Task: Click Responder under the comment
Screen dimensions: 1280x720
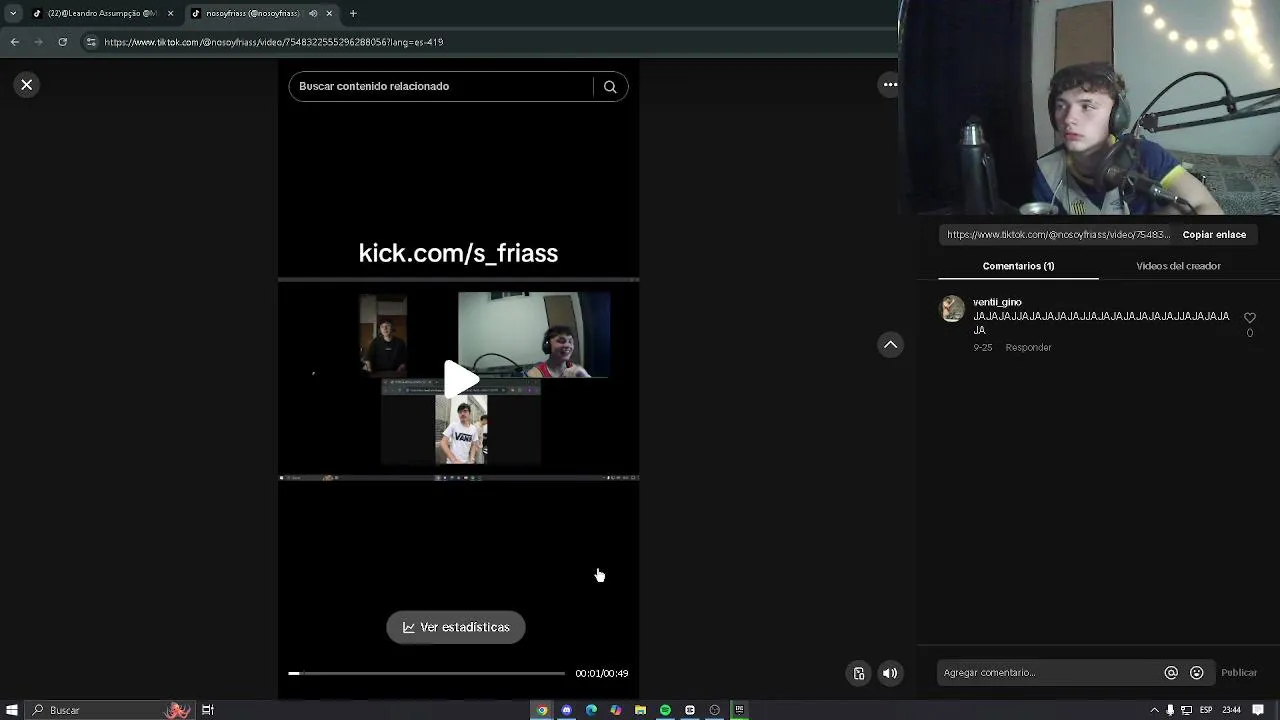Action: pyautogui.click(x=1028, y=347)
